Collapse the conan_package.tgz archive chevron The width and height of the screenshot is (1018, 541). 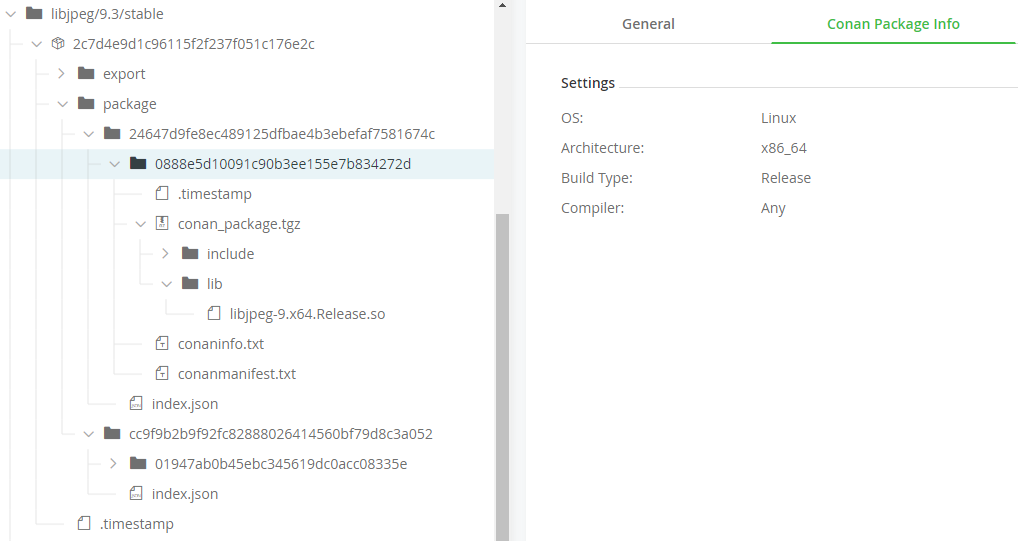(x=141, y=223)
